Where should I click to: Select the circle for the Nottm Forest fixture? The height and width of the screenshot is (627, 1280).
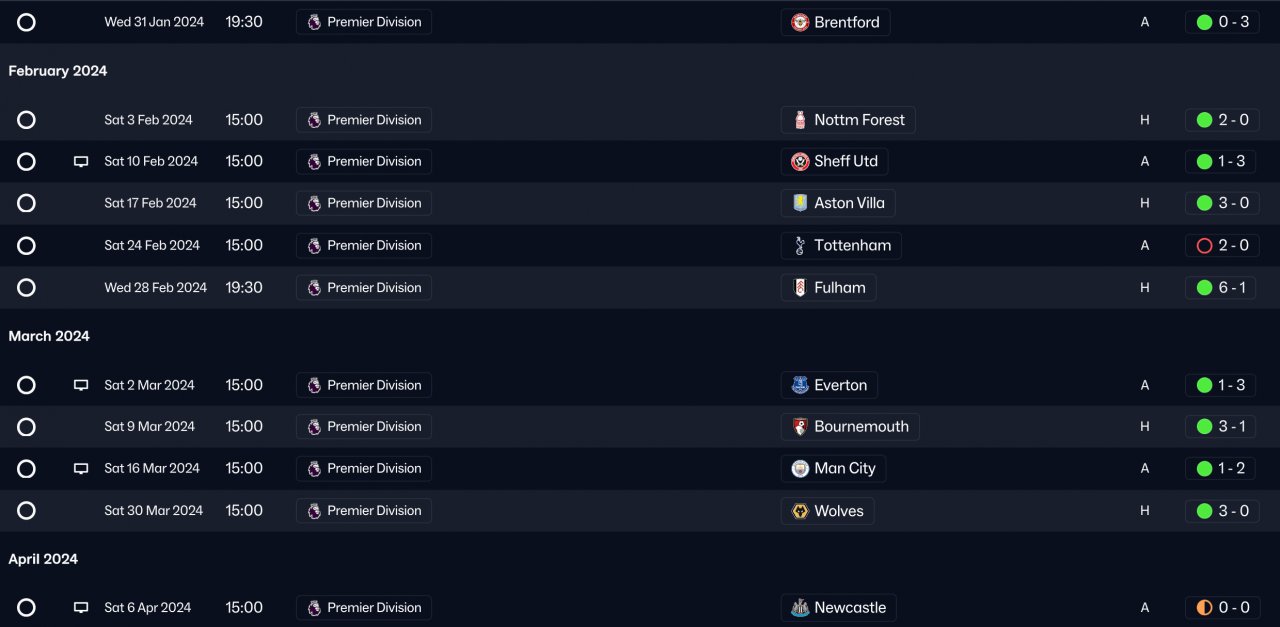27,120
